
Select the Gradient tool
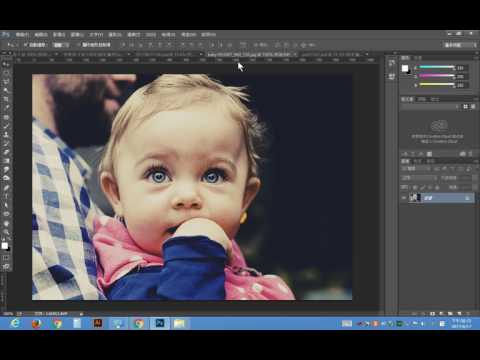[6, 160]
